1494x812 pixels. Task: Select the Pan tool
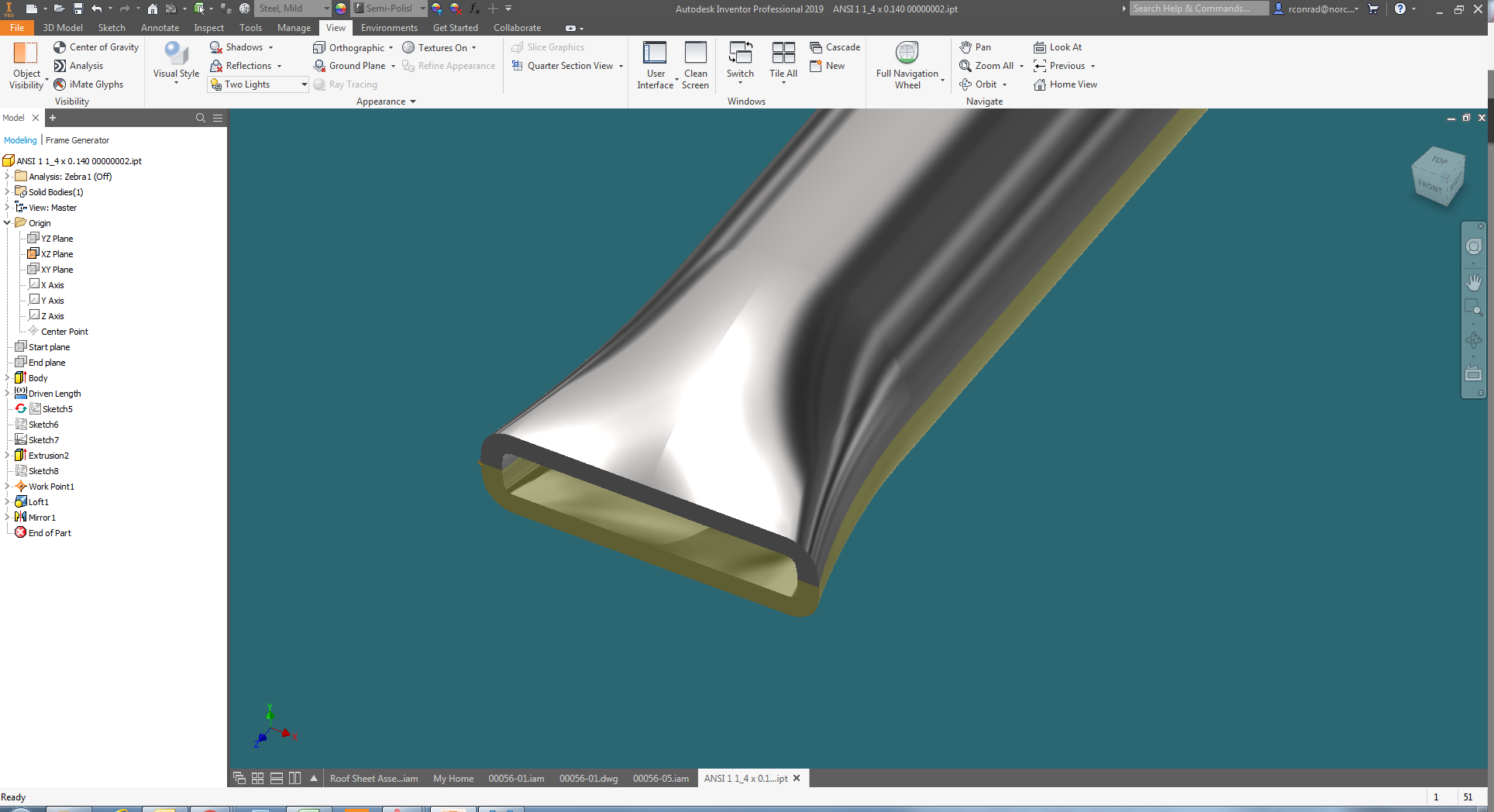point(975,47)
